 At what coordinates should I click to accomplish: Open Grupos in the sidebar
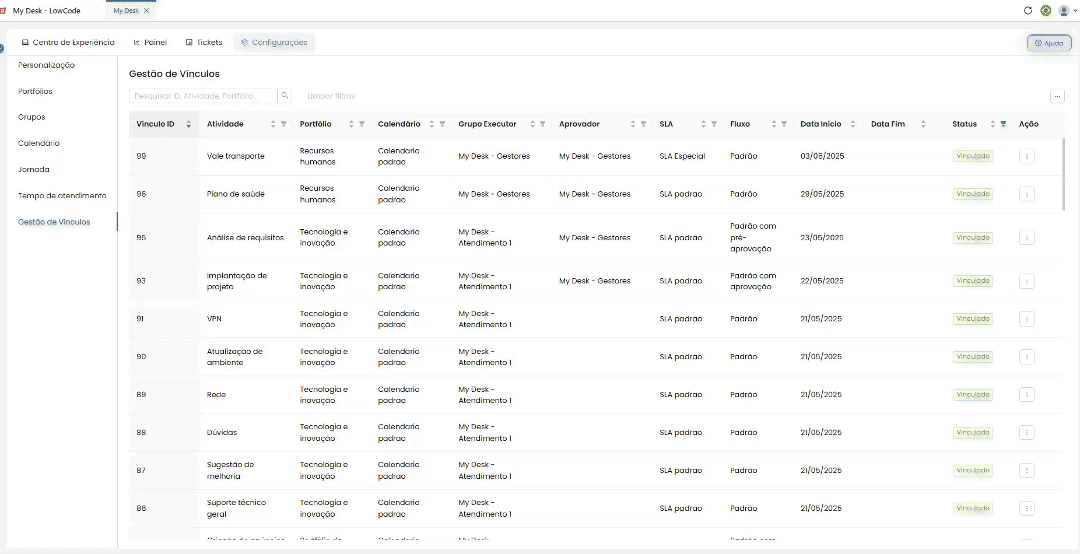32,117
